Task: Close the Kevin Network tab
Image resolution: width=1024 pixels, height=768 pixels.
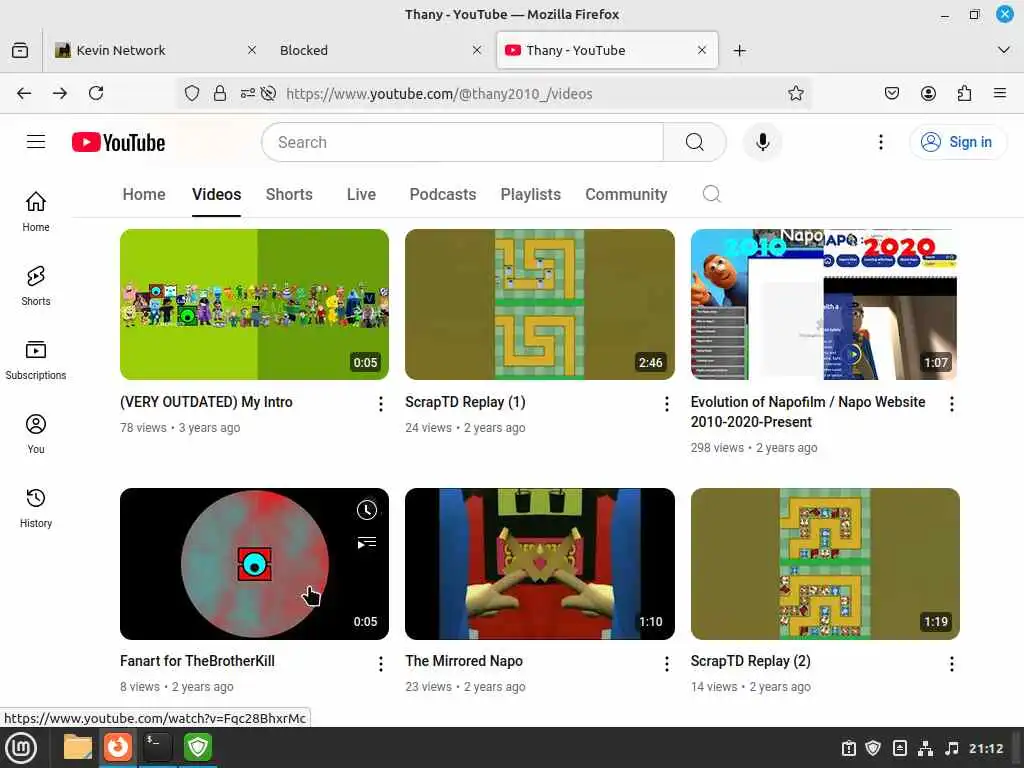Action: [x=251, y=50]
